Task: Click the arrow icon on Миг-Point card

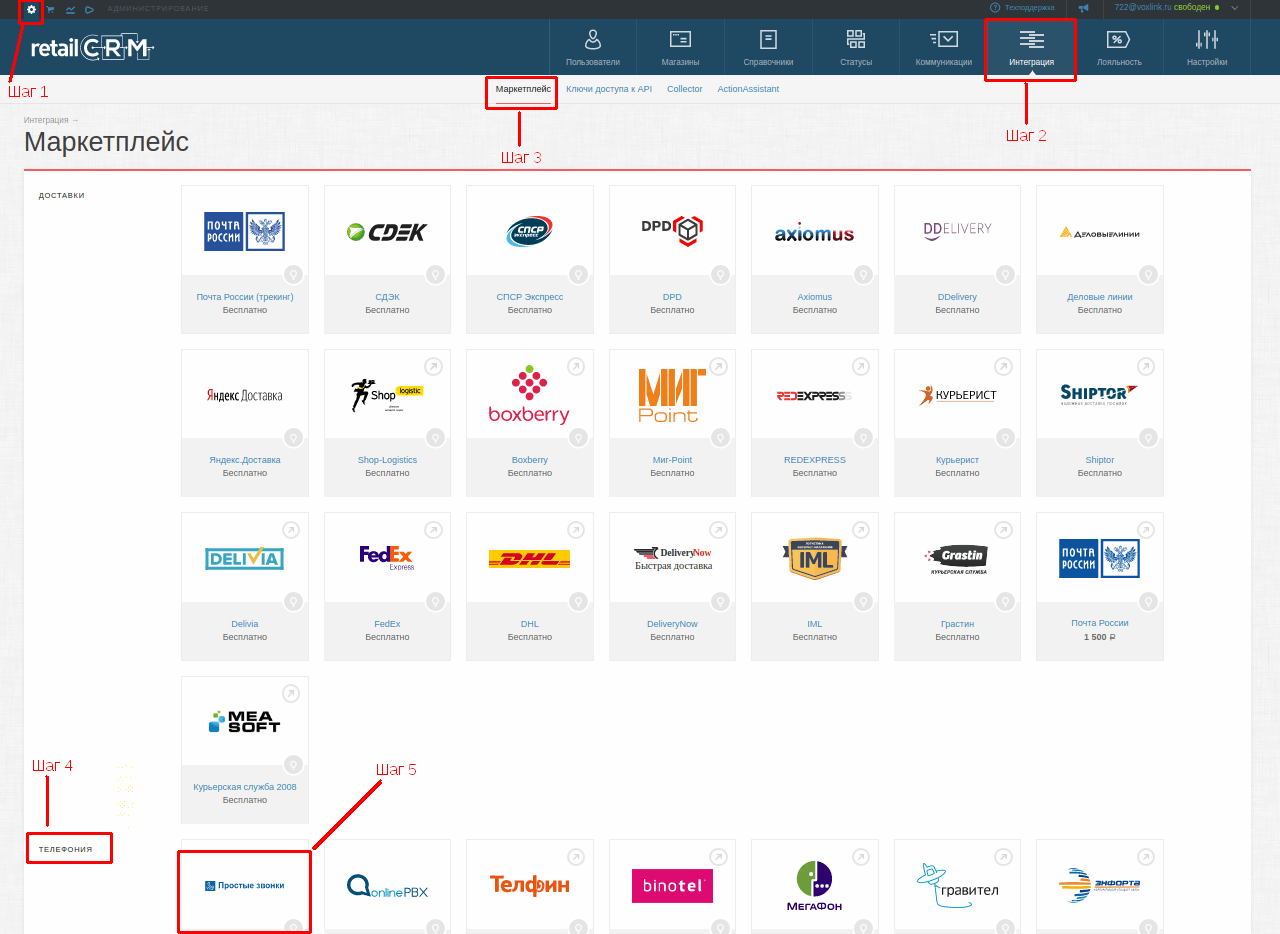Action: 718,366
